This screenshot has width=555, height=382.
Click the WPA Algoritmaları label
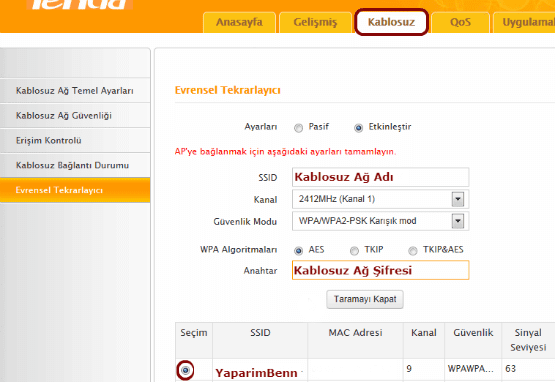click(x=239, y=250)
